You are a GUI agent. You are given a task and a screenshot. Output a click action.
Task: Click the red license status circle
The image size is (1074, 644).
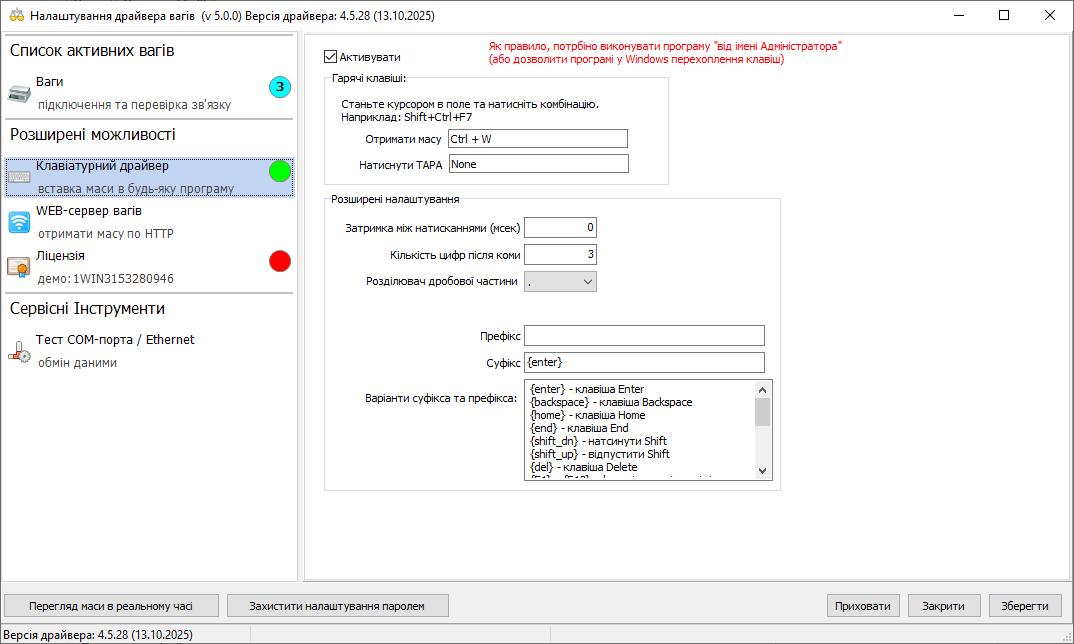(x=280, y=262)
